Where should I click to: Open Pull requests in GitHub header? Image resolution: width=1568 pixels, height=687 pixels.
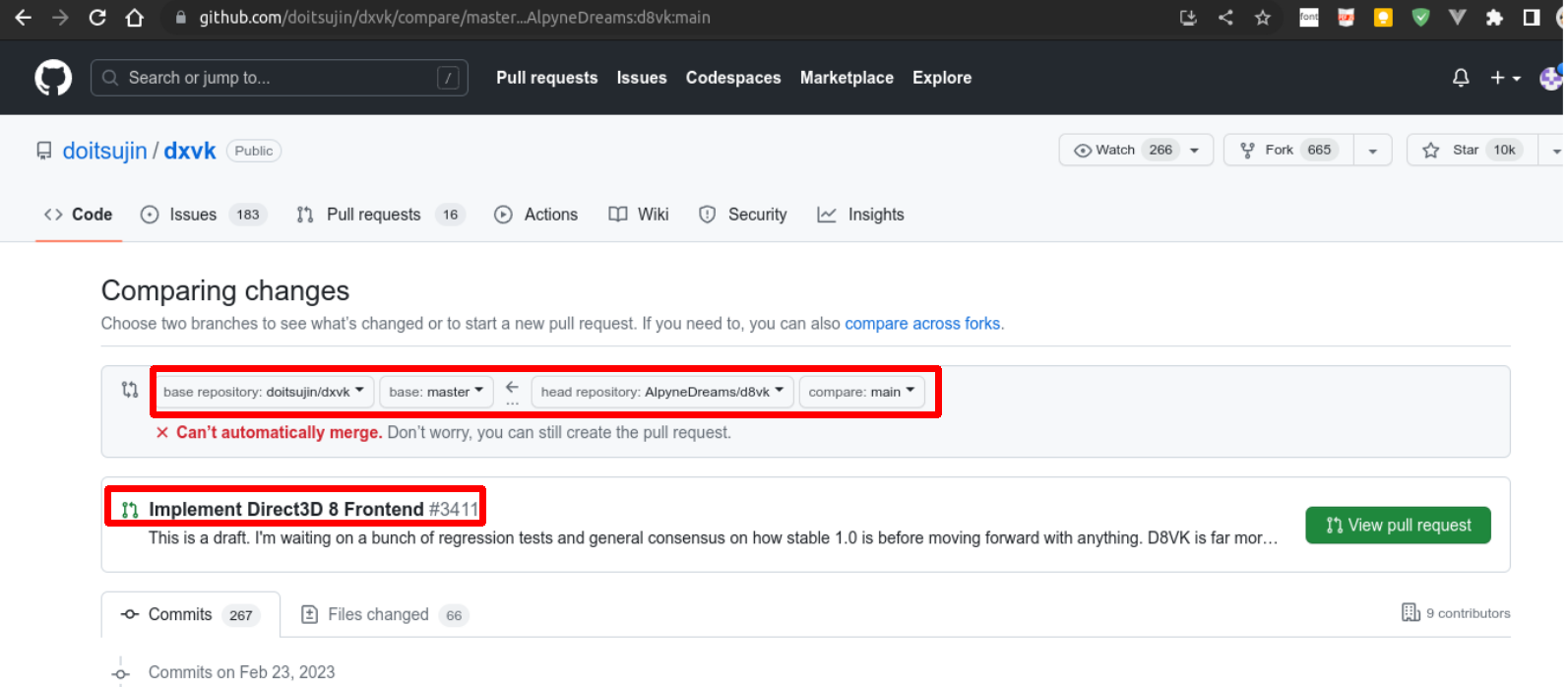tap(547, 78)
